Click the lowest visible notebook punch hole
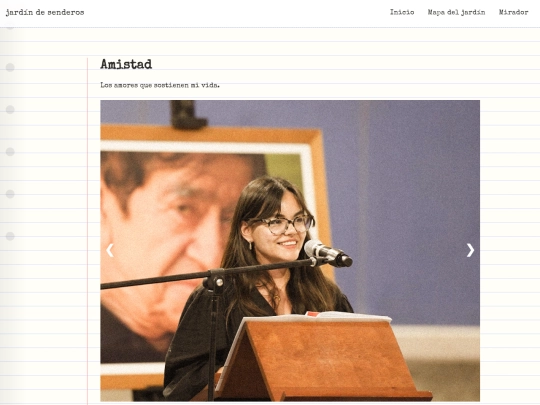Image resolution: width=540 pixels, height=405 pixels. pos(10,236)
